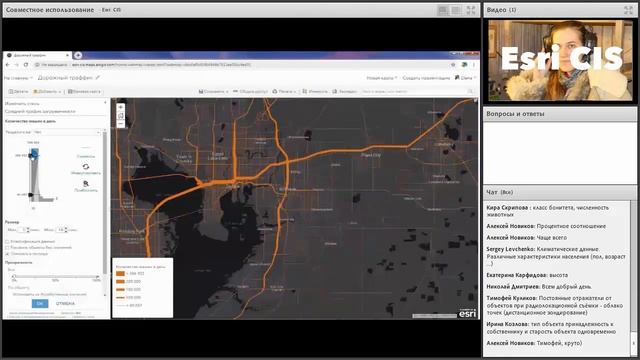Zoom in on the map
The width and height of the screenshot is (640, 360).
point(120,107)
